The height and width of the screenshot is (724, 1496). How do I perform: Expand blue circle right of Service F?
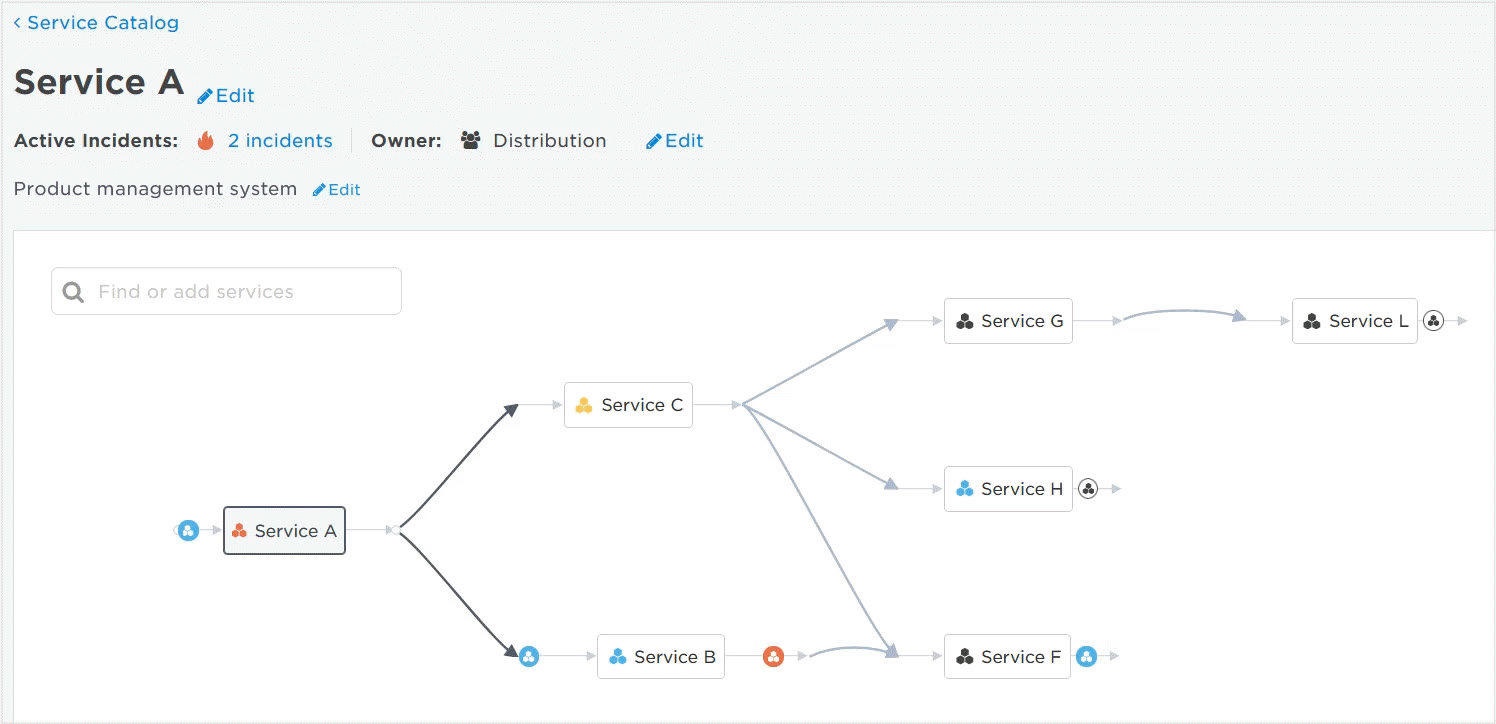coord(1086,657)
